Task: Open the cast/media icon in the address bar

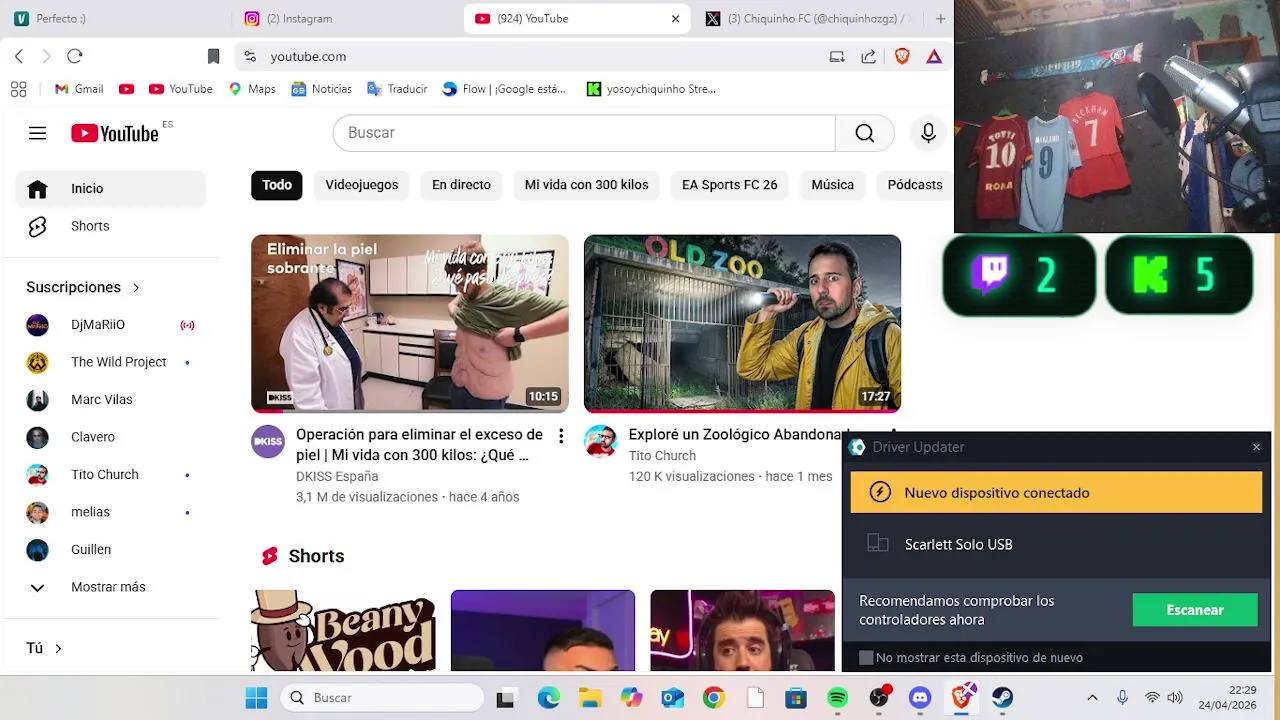Action: point(837,56)
